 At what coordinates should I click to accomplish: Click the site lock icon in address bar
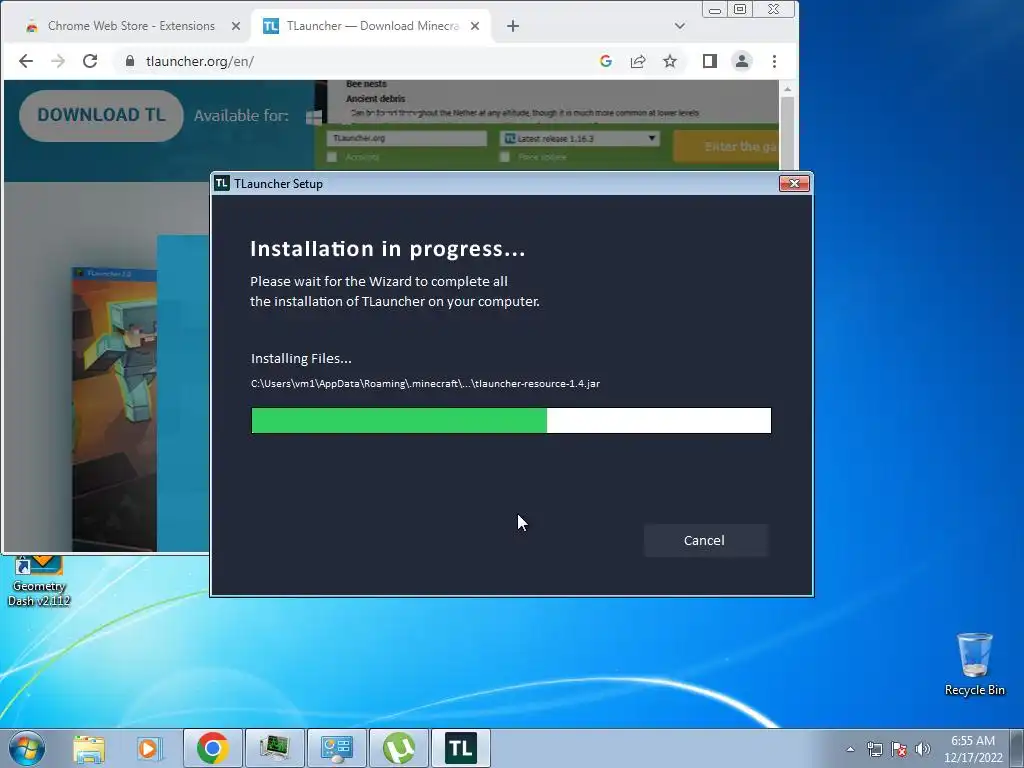pos(130,61)
